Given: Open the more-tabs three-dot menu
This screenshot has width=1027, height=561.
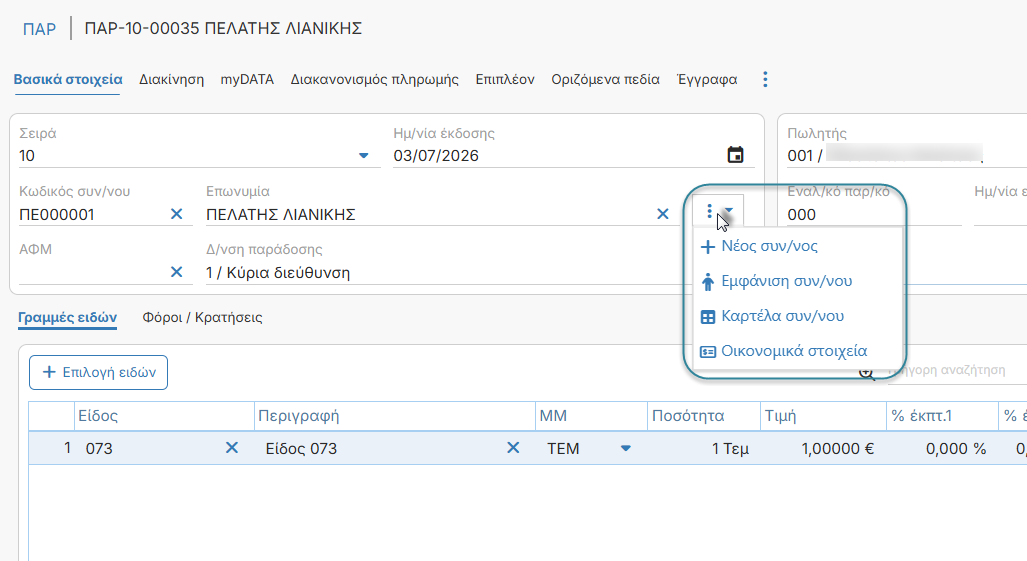Looking at the screenshot, I should pos(765,79).
